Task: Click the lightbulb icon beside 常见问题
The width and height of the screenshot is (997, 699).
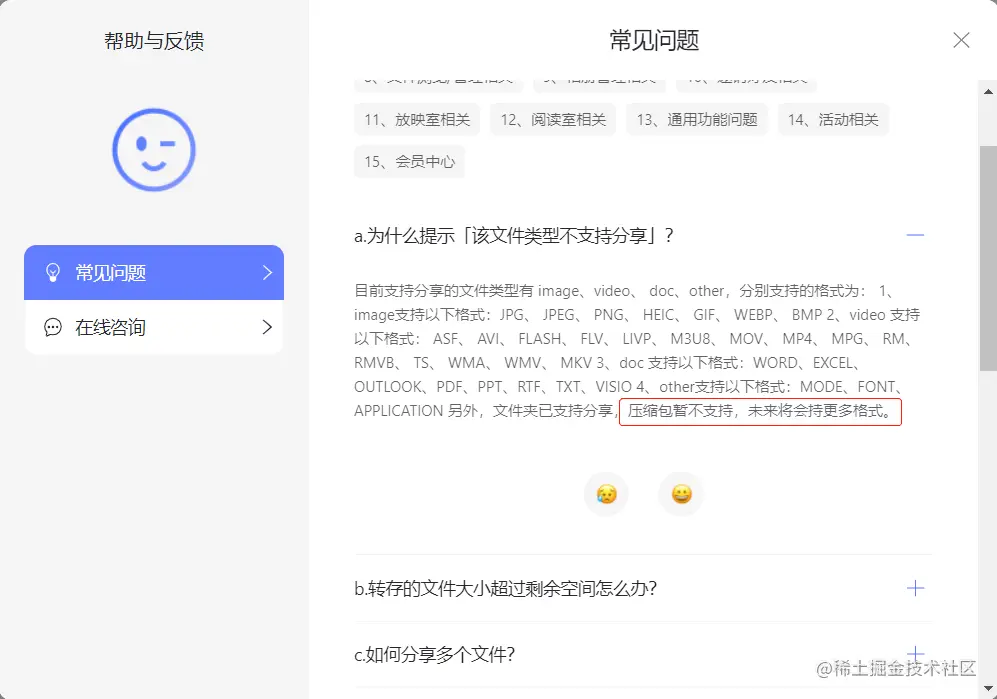Action: point(55,272)
